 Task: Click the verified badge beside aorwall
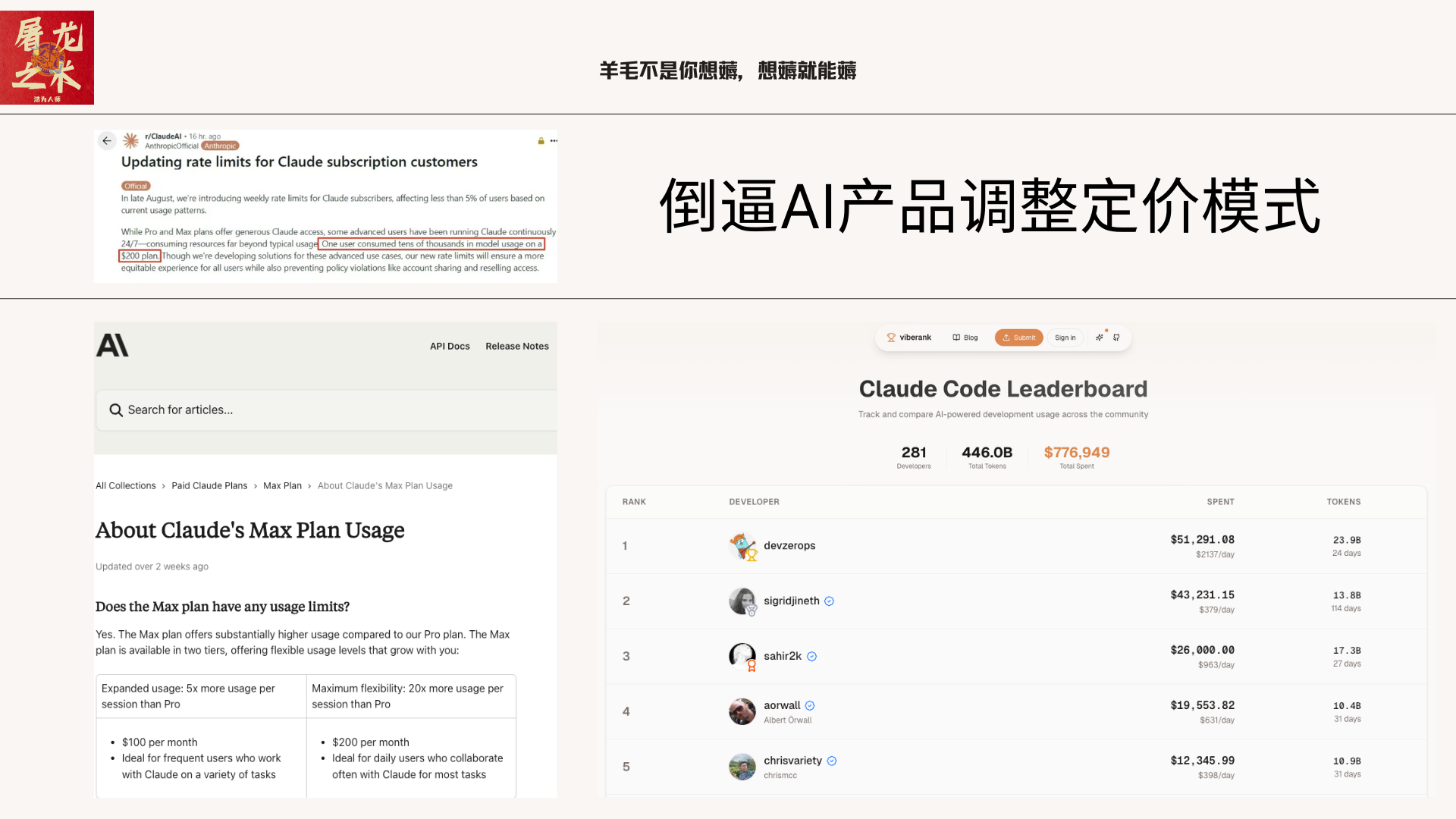click(810, 706)
